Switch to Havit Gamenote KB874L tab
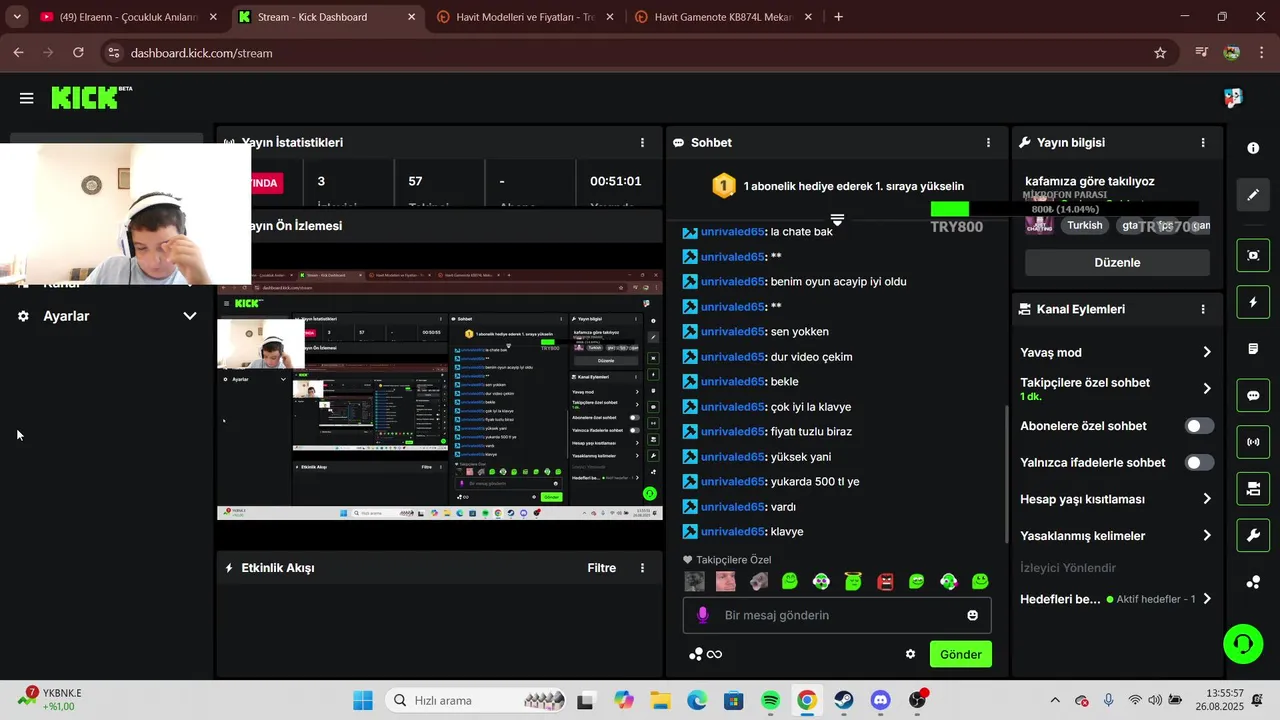The image size is (1280, 720). pyautogui.click(x=723, y=17)
